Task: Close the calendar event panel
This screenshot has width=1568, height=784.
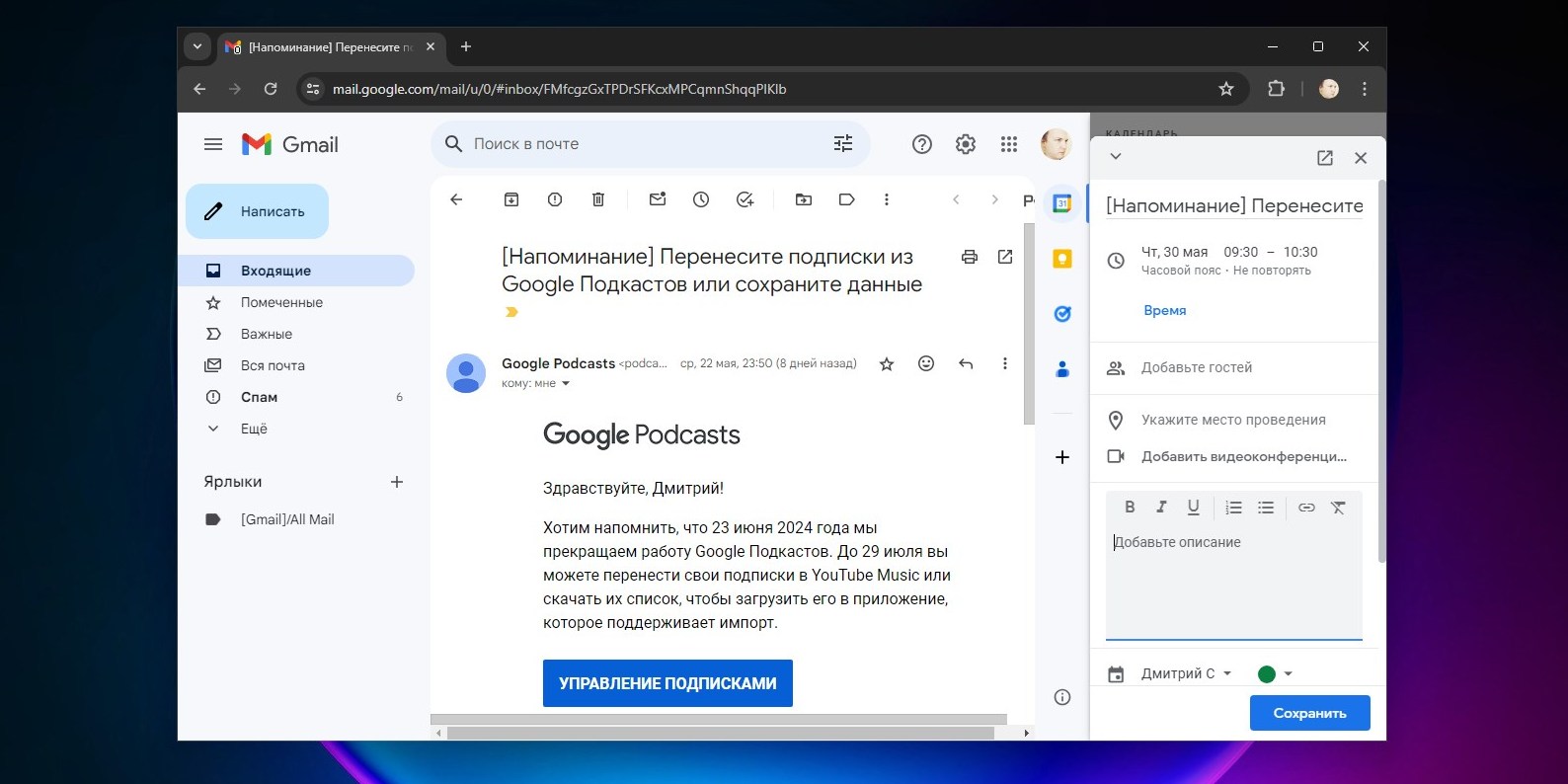Action: coord(1361,158)
